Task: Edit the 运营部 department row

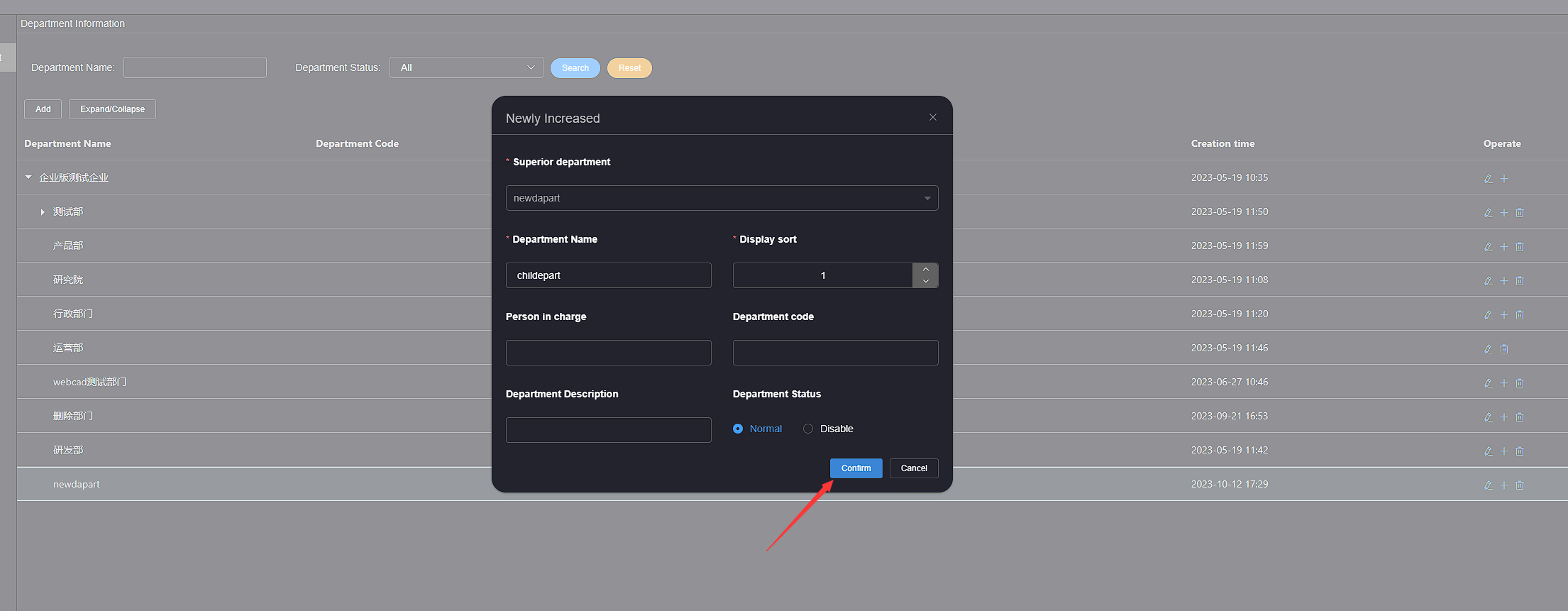Action: (1488, 349)
